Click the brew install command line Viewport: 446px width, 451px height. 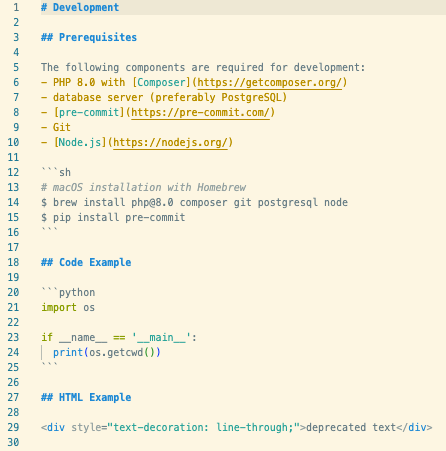pyautogui.click(x=194, y=202)
